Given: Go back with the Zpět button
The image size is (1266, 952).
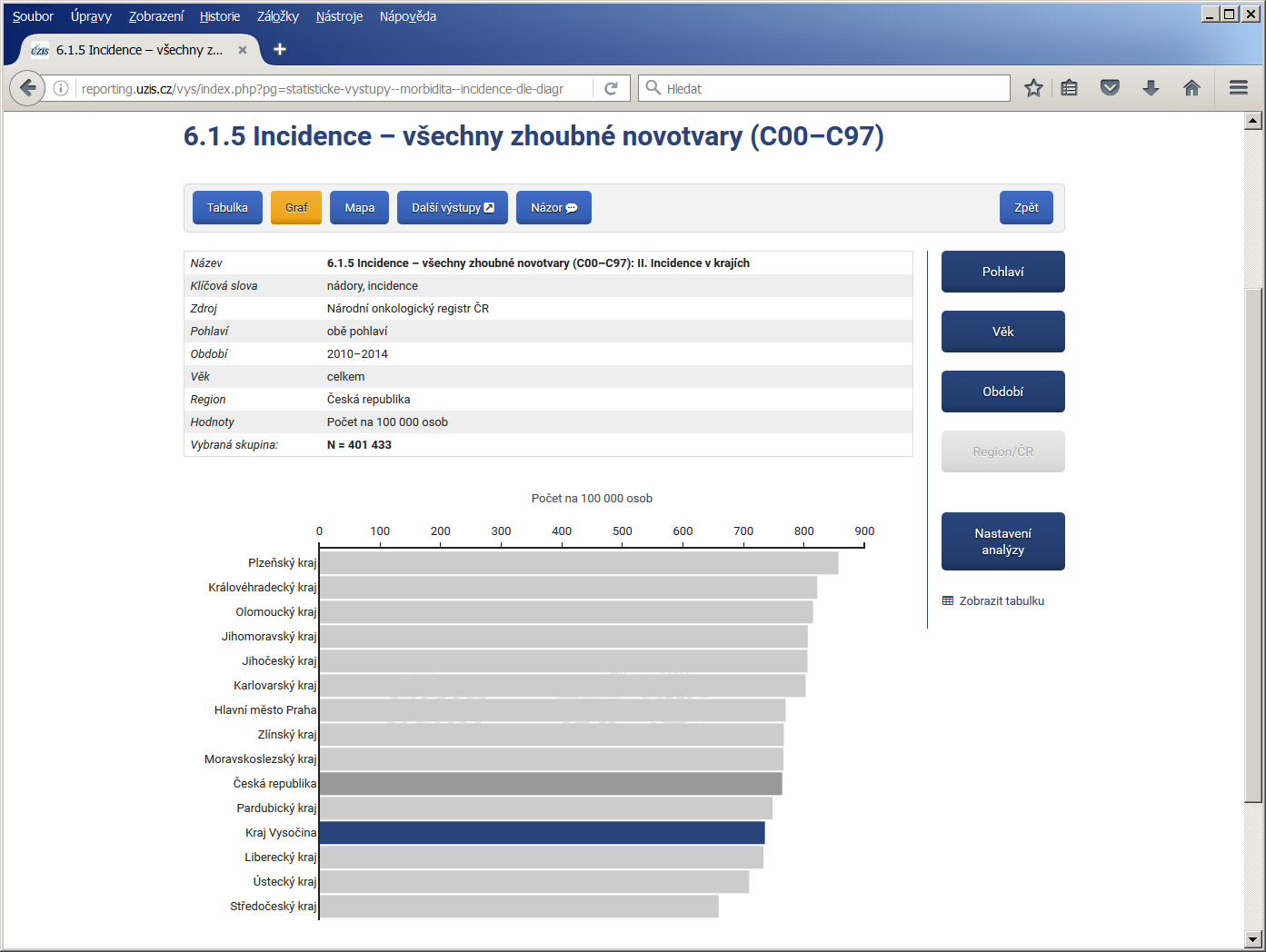Looking at the screenshot, I should click(x=1026, y=207).
